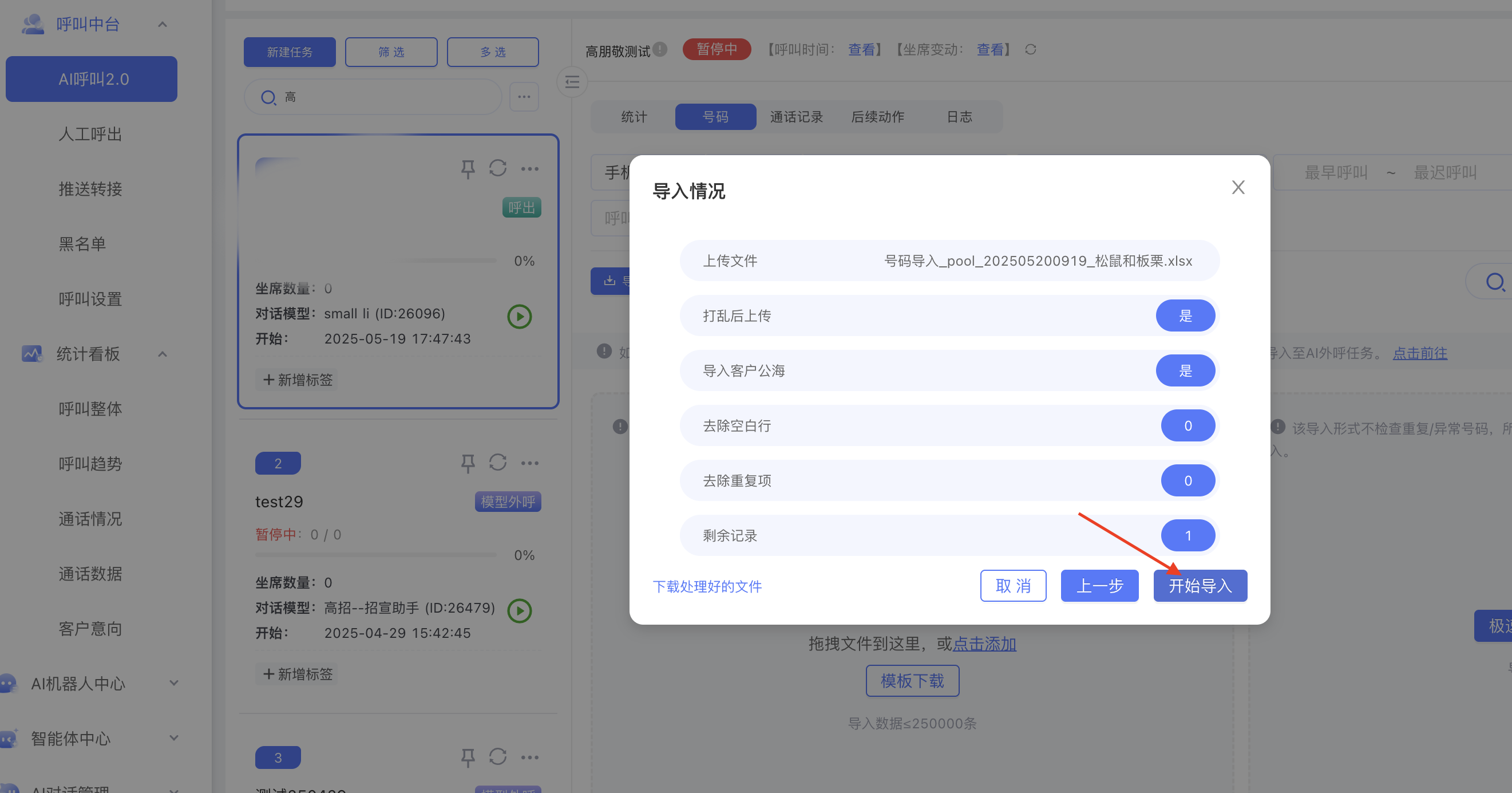Image resolution: width=1512 pixels, height=793 pixels.
Task: Open the more menu next to search box
Action: (x=524, y=97)
